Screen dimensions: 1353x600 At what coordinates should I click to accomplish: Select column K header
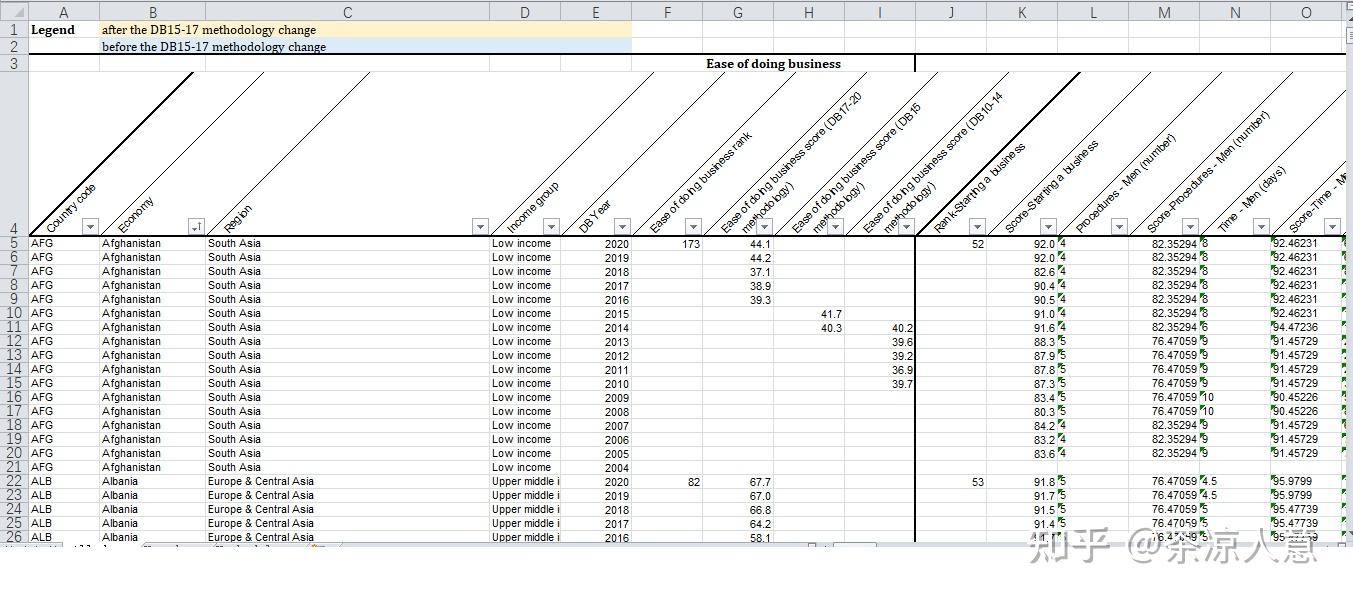tap(1022, 12)
